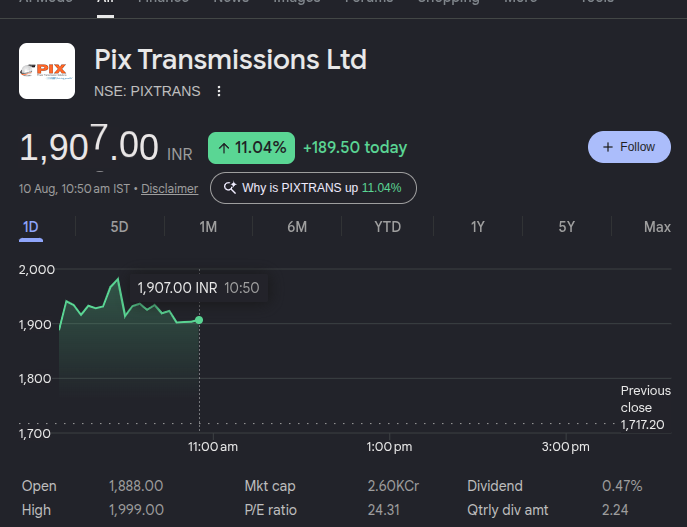The width and height of the screenshot is (687, 527).
Task: Click the up arrow in percent badge
Action: 224,148
